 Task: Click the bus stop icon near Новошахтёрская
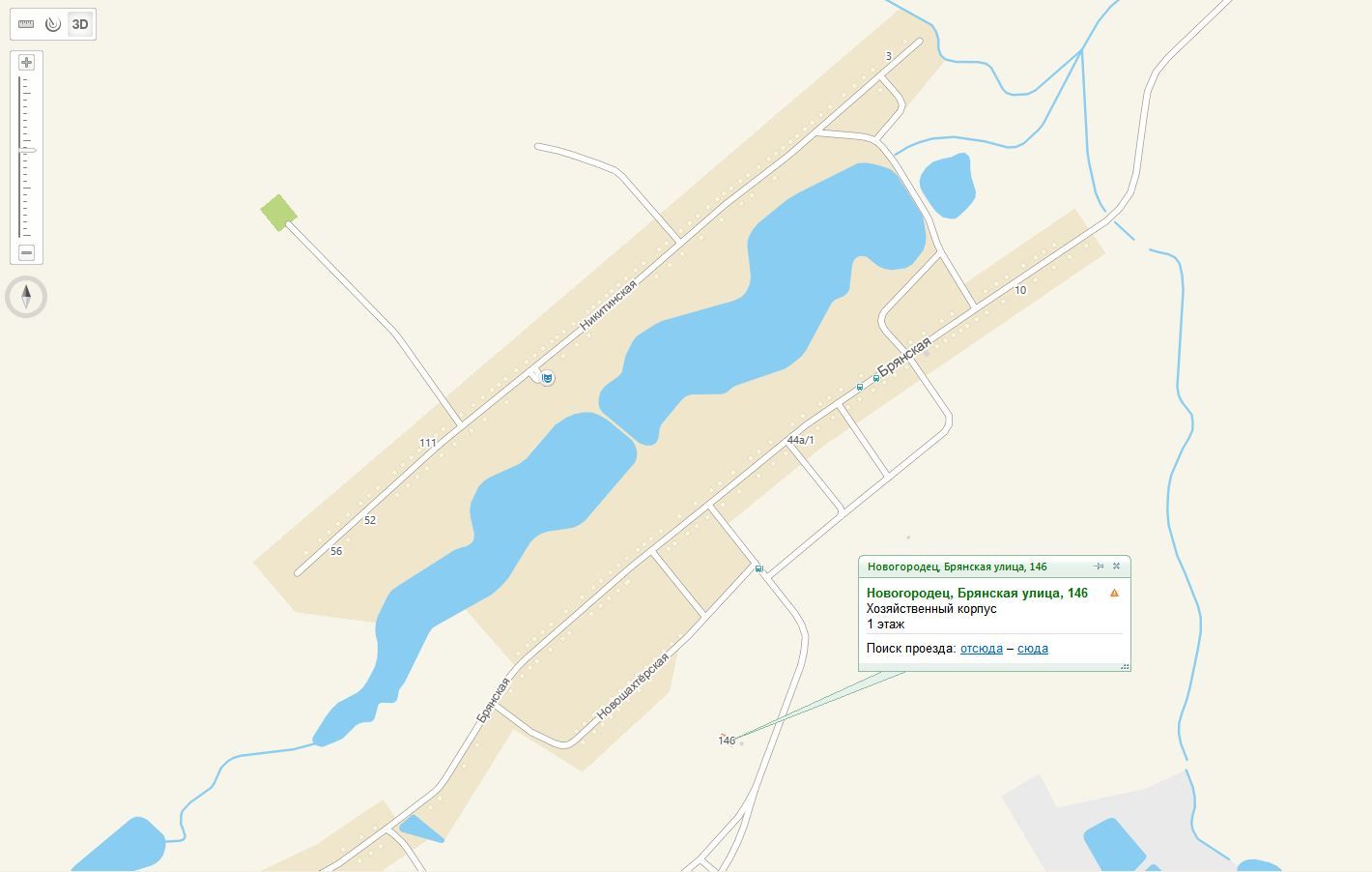tap(759, 568)
